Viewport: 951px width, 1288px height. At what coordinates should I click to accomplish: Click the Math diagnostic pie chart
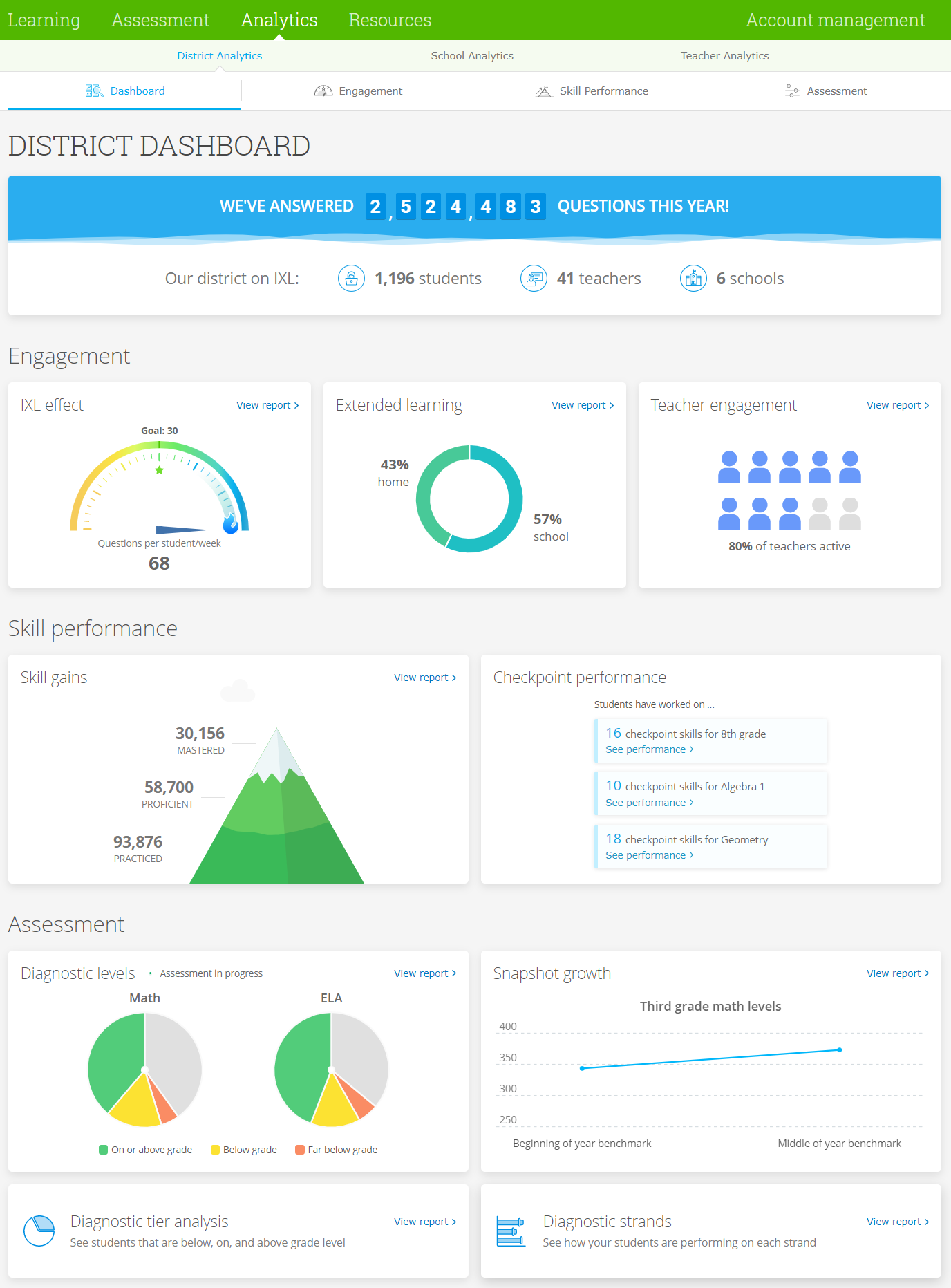(144, 1070)
